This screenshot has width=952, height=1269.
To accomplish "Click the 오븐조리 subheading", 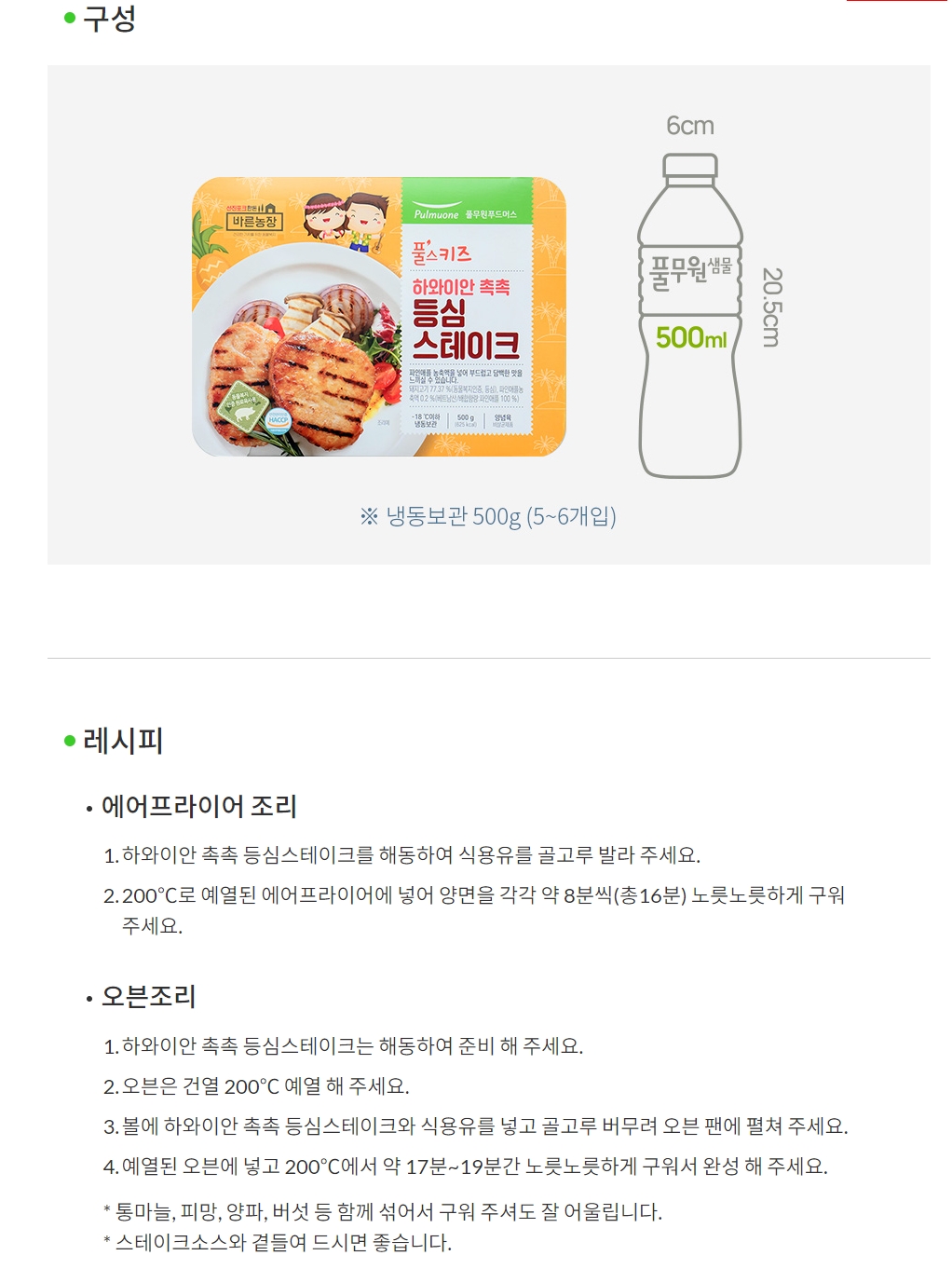I will (x=149, y=996).
